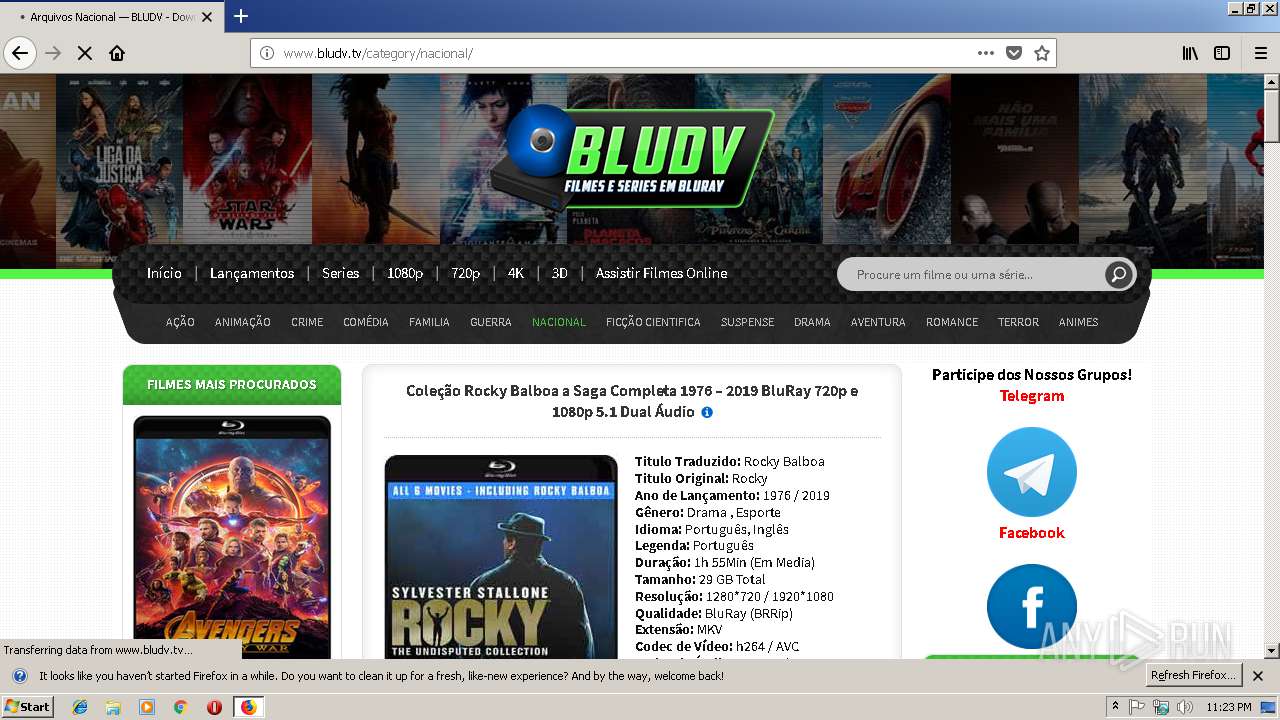Open Firefox hamburger menu
The height and width of the screenshot is (720, 1280).
(1261, 53)
